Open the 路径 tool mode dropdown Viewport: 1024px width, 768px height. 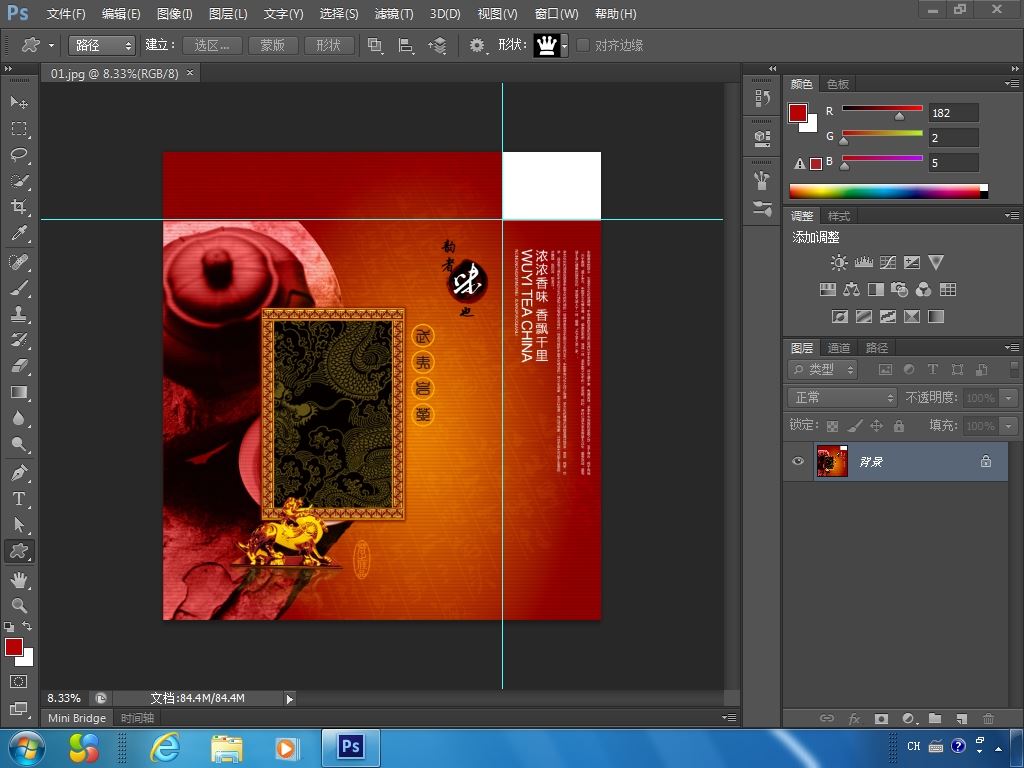101,45
